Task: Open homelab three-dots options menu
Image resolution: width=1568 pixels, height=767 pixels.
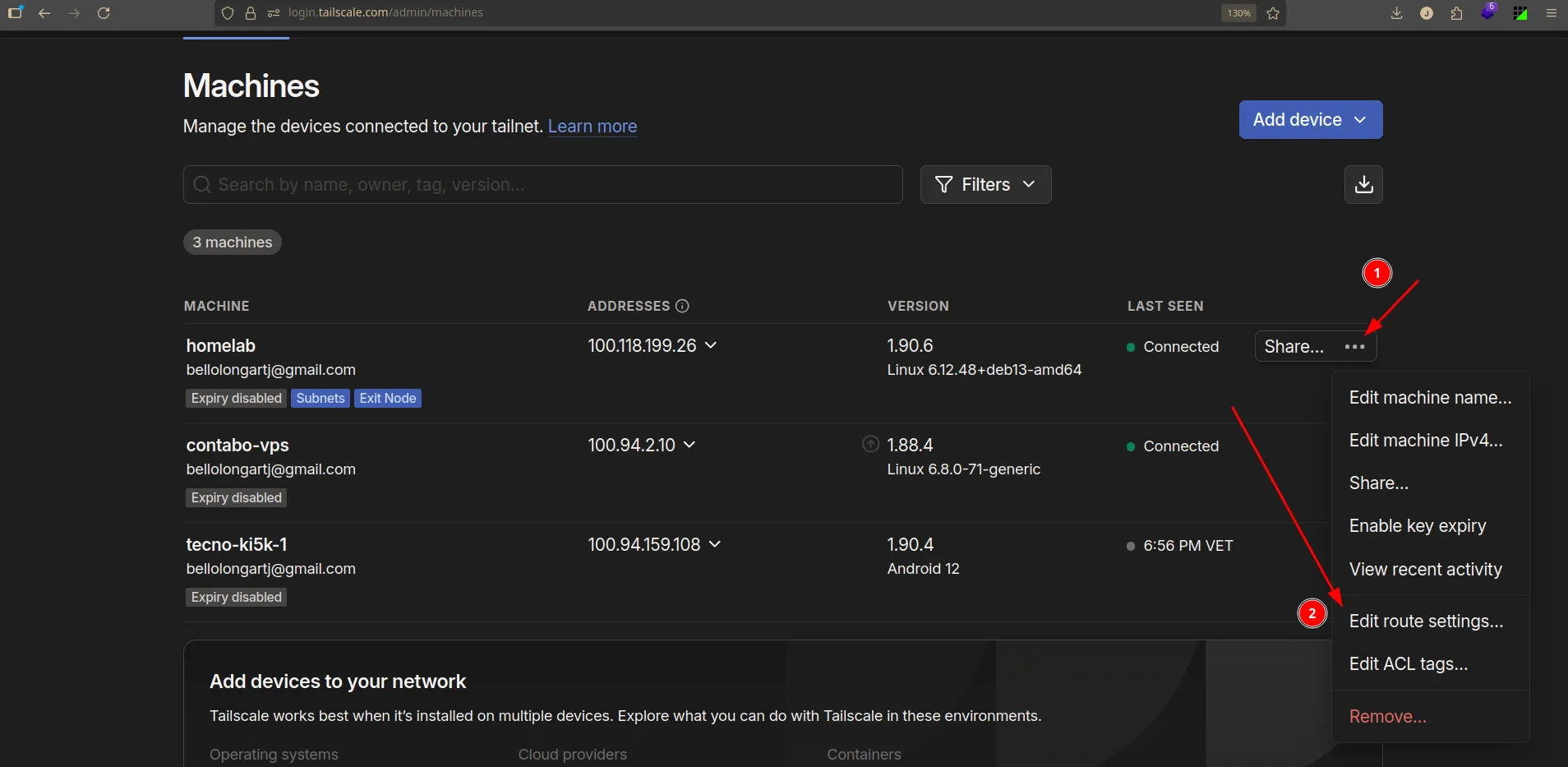Action: click(x=1354, y=346)
